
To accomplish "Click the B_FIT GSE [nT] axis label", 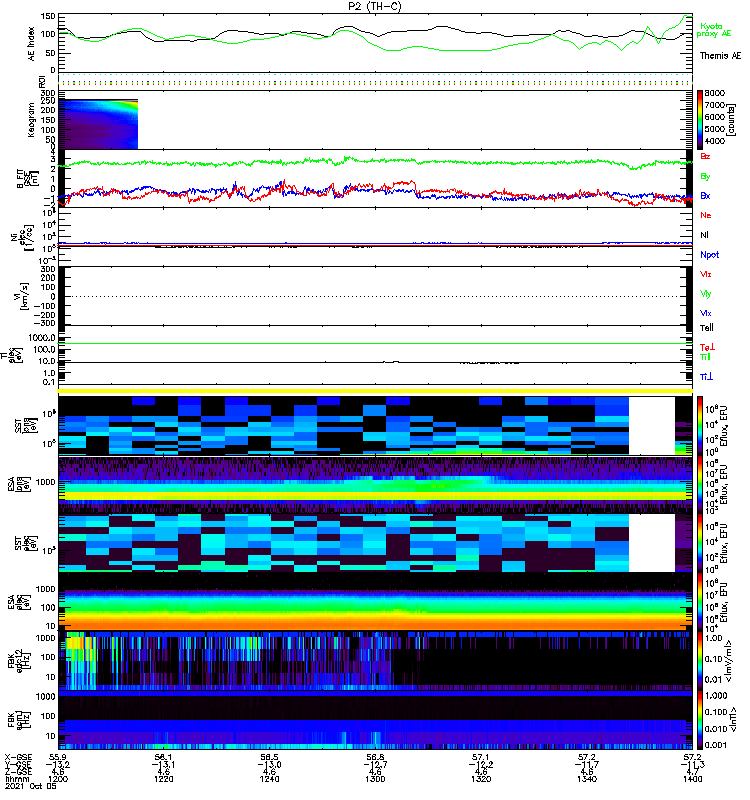I will pyautogui.click(x=28, y=179).
